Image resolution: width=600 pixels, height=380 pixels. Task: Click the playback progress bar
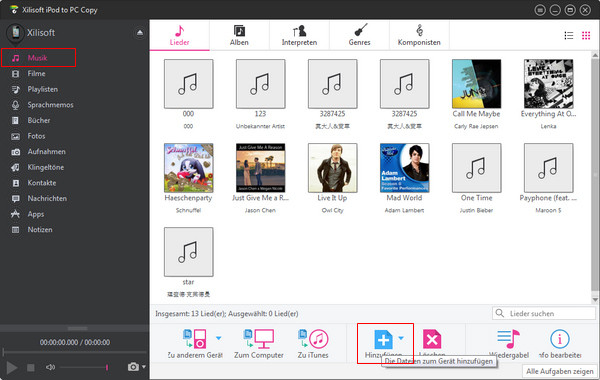pyautogui.click(x=75, y=352)
